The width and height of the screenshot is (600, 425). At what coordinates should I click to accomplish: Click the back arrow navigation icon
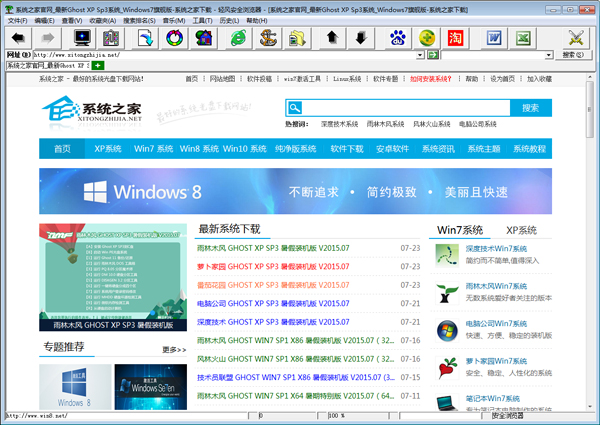(18, 38)
